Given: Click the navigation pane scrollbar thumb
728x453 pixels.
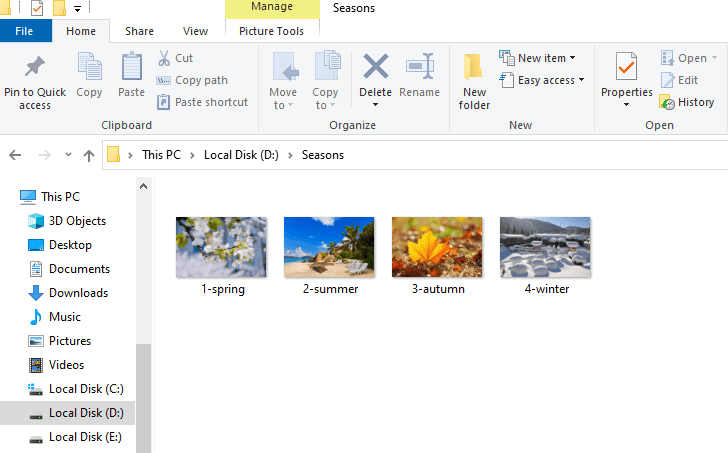Looking at the screenshot, I should click(x=143, y=398).
